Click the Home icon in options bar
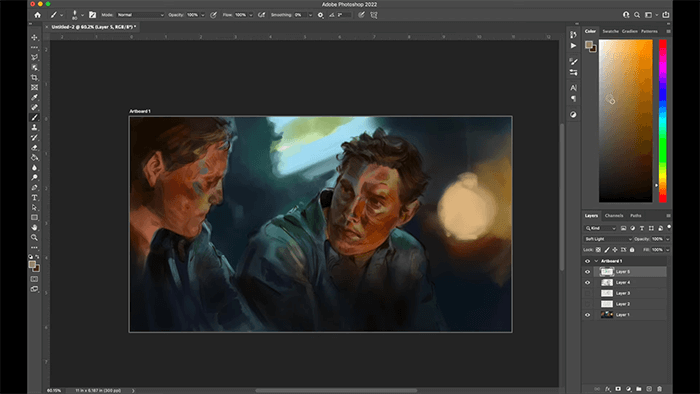 (x=38, y=15)
